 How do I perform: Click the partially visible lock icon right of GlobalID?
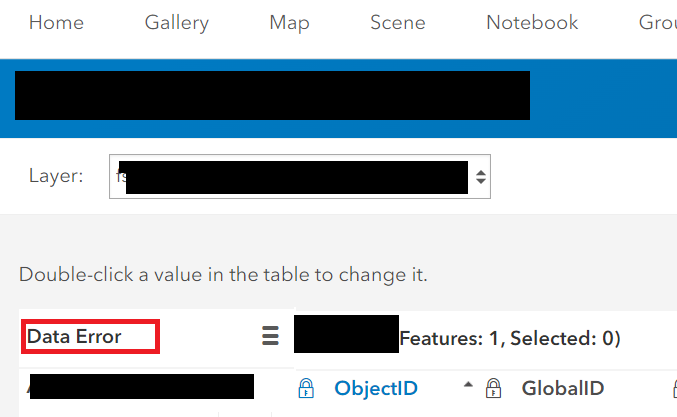(x=674, y=389)
